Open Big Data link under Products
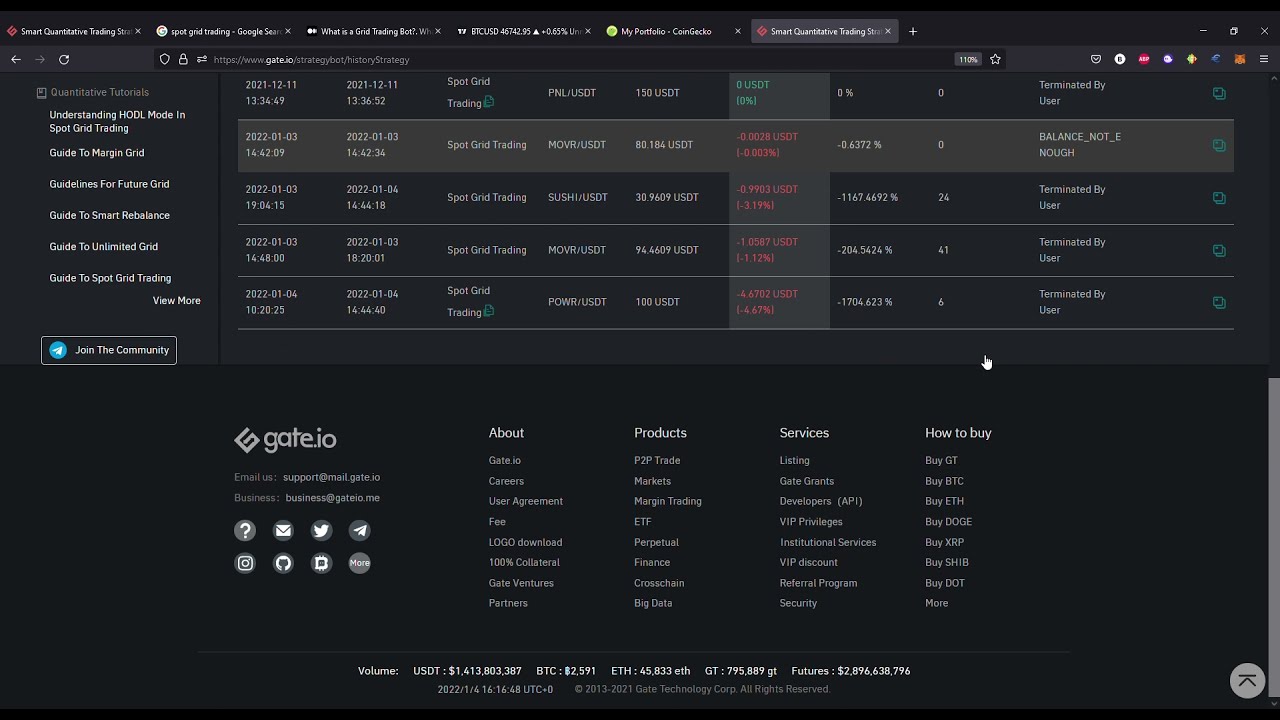Image resolution: width=1280 pixels, height=720 pixels. 653,603
